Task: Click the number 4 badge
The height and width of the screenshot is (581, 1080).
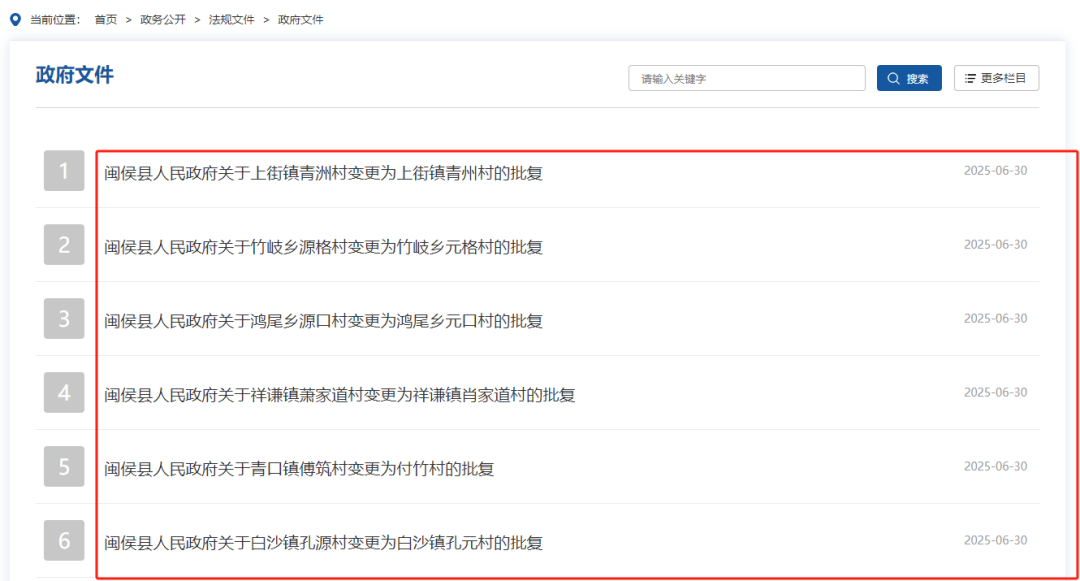Action: pyautogui.click(x=64, y=392)
